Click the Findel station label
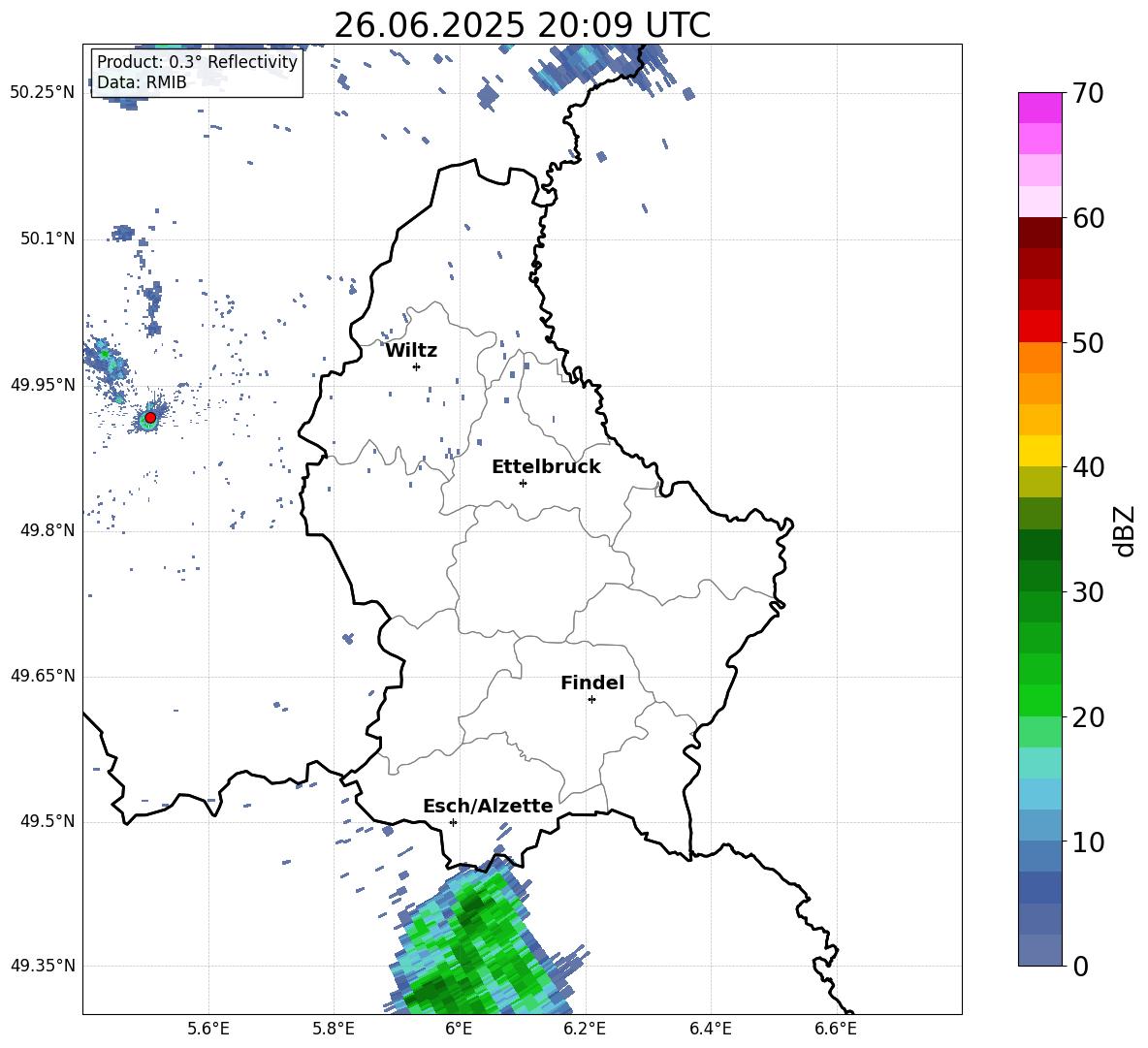The height and width of the screenshot is (1048, 1148). [592, 683]
